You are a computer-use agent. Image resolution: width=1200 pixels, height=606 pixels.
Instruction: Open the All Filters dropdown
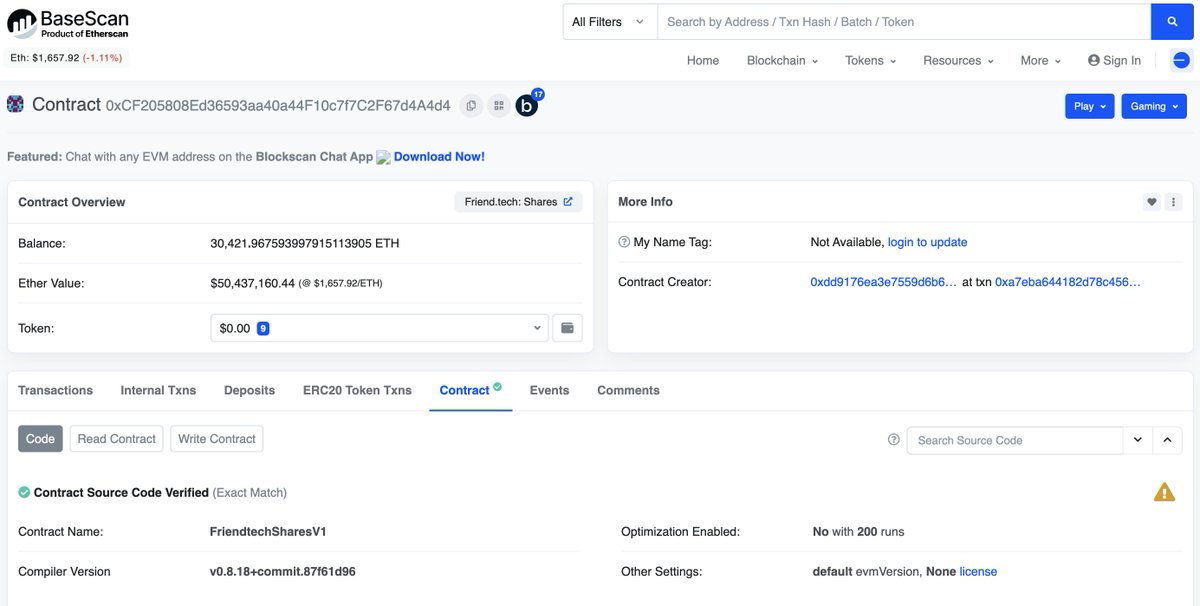tap(609, 22)
